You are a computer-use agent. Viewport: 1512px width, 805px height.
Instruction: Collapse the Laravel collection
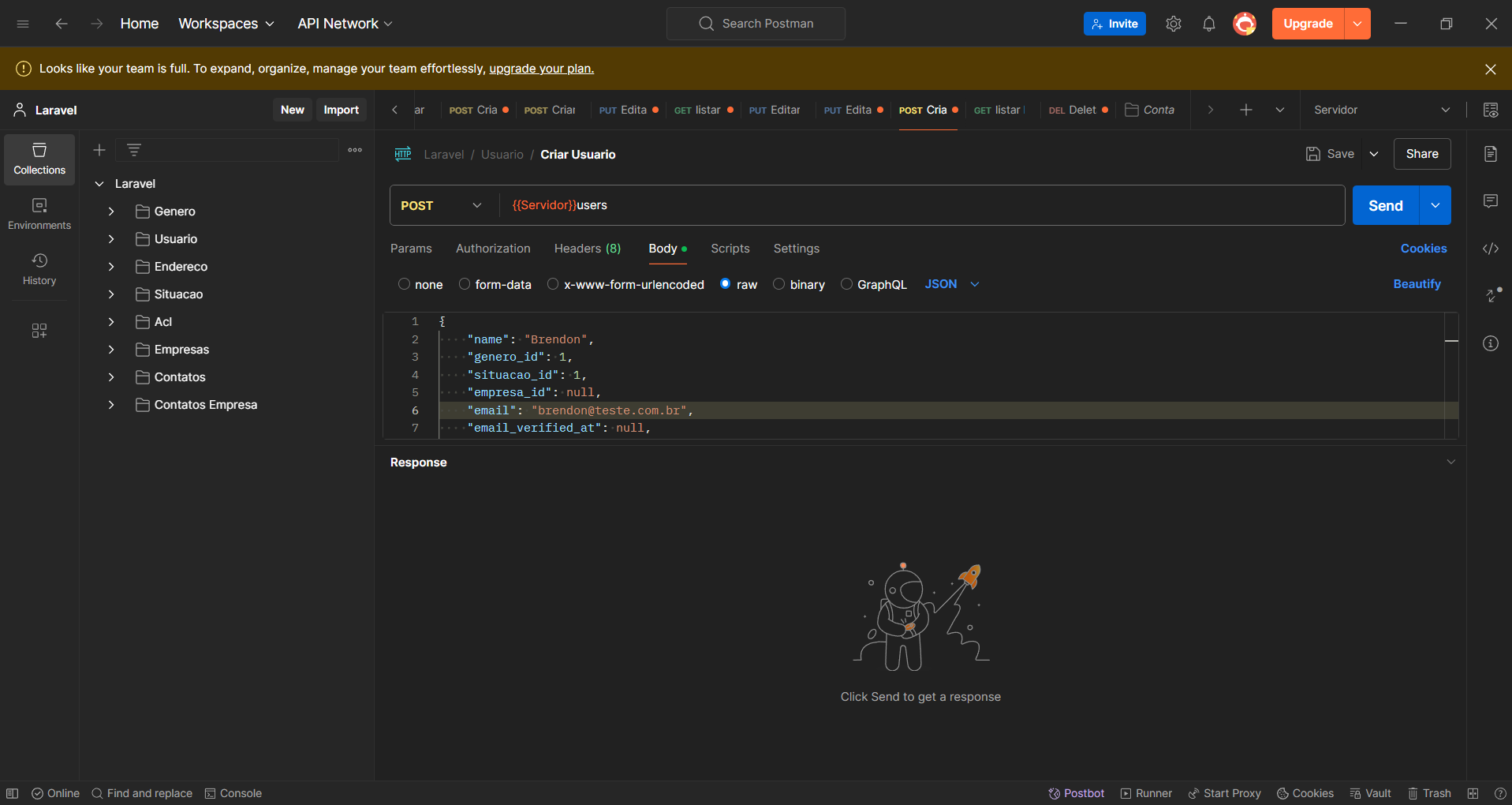click(x=99, y=184)
